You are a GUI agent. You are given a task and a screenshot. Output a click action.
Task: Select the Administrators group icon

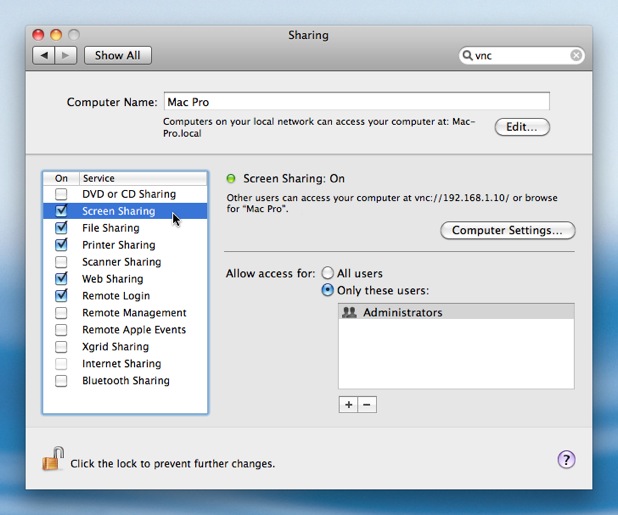[349, 312]
